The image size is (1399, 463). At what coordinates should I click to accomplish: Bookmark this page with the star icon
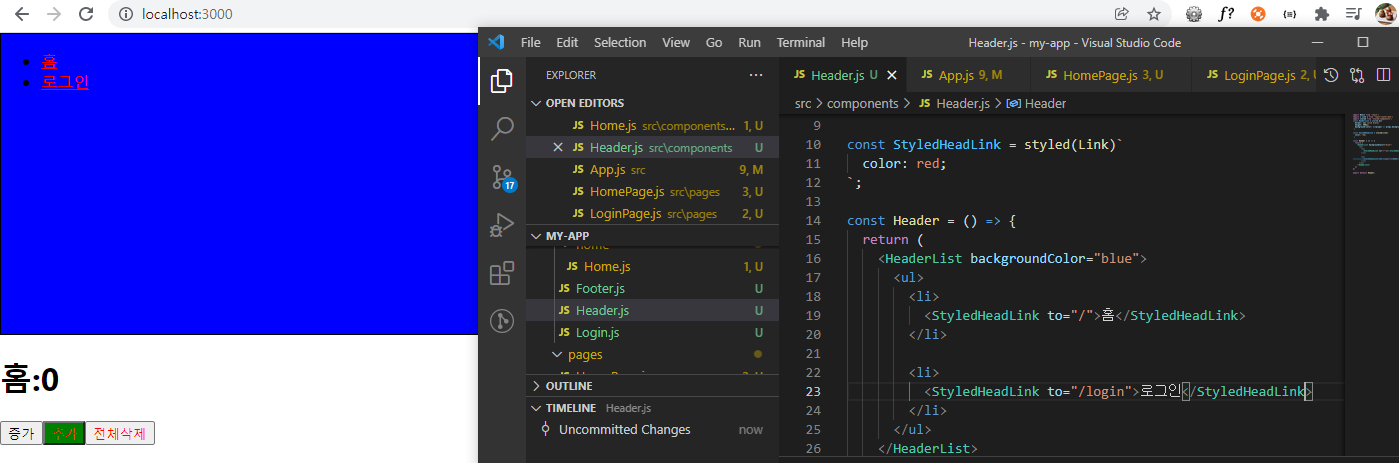(x=1153, y=14)
